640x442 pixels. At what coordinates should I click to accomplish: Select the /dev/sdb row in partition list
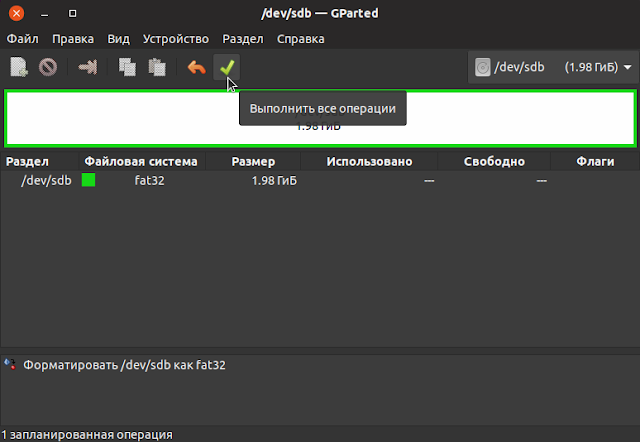[x=320, y=180]
